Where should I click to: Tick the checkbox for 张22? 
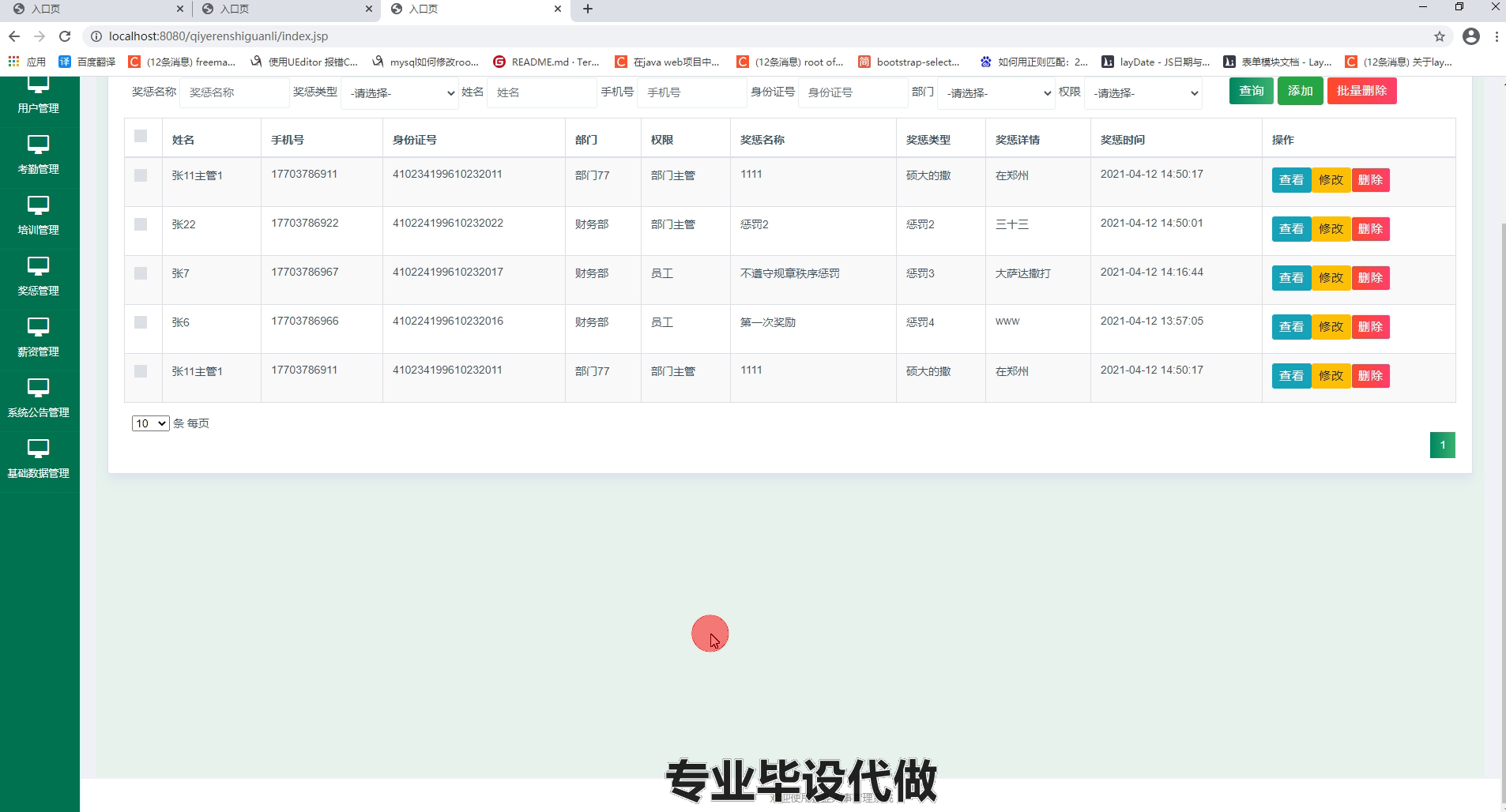(x=141, y=224)
